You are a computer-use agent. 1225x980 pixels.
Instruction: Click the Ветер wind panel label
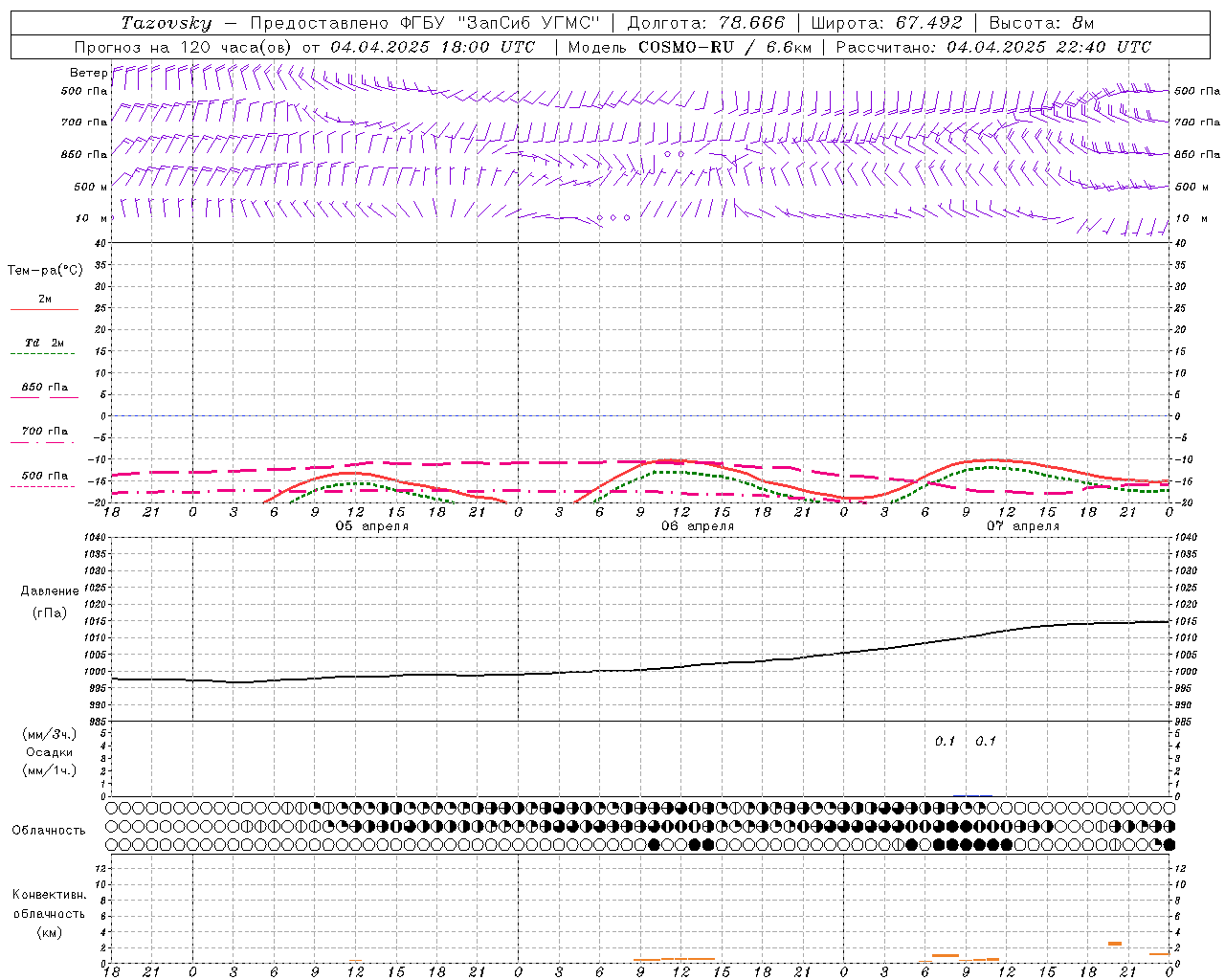coord(88,73)
